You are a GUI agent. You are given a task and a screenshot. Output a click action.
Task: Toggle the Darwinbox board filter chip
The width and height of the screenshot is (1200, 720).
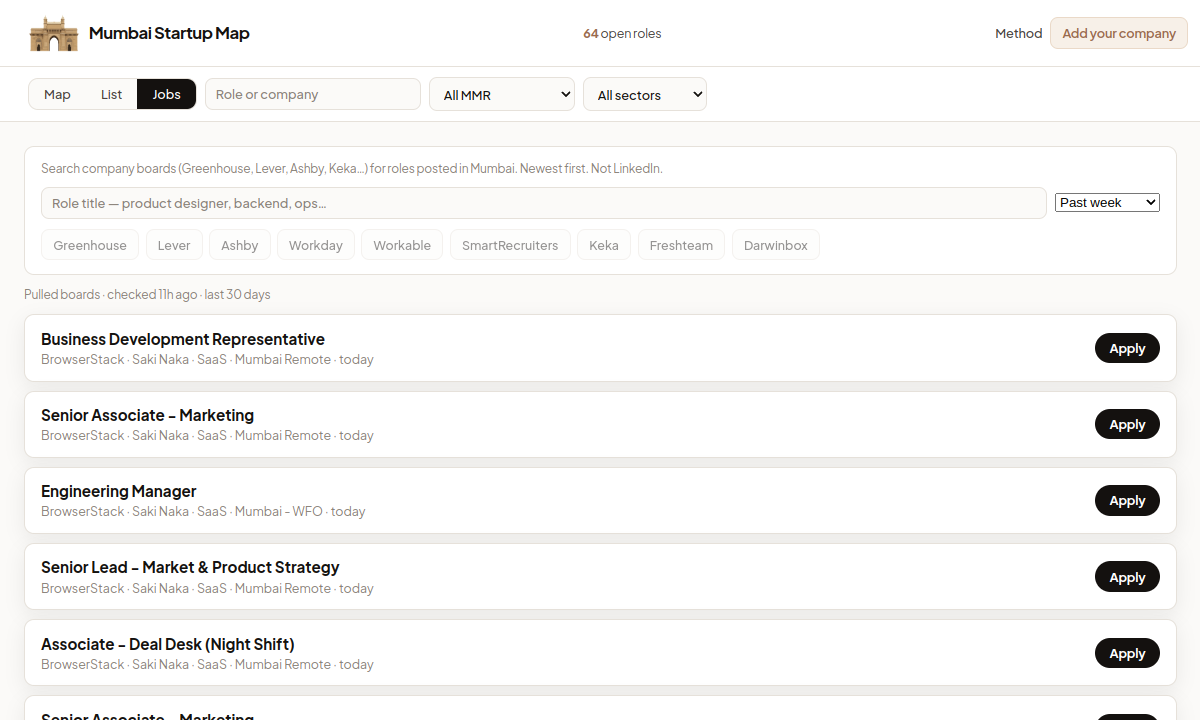[776, 245]
